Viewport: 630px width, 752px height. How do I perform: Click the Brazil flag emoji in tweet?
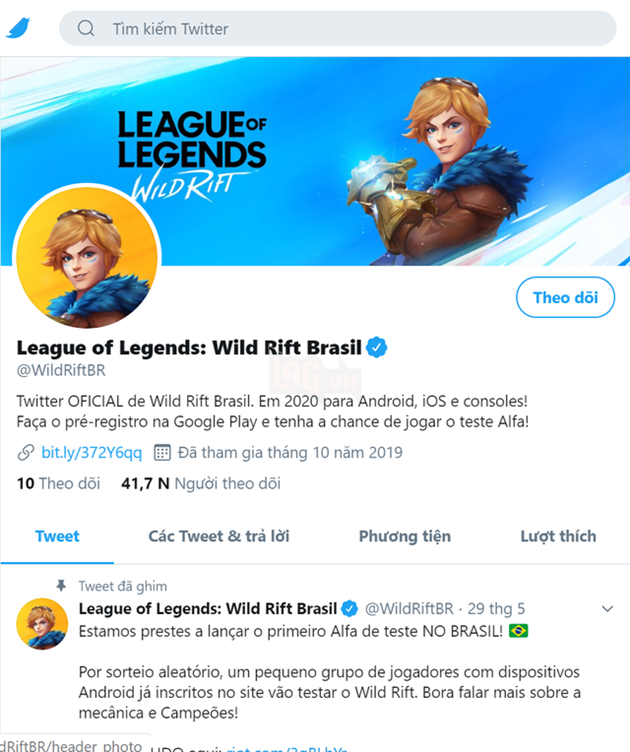pos(518,631)
